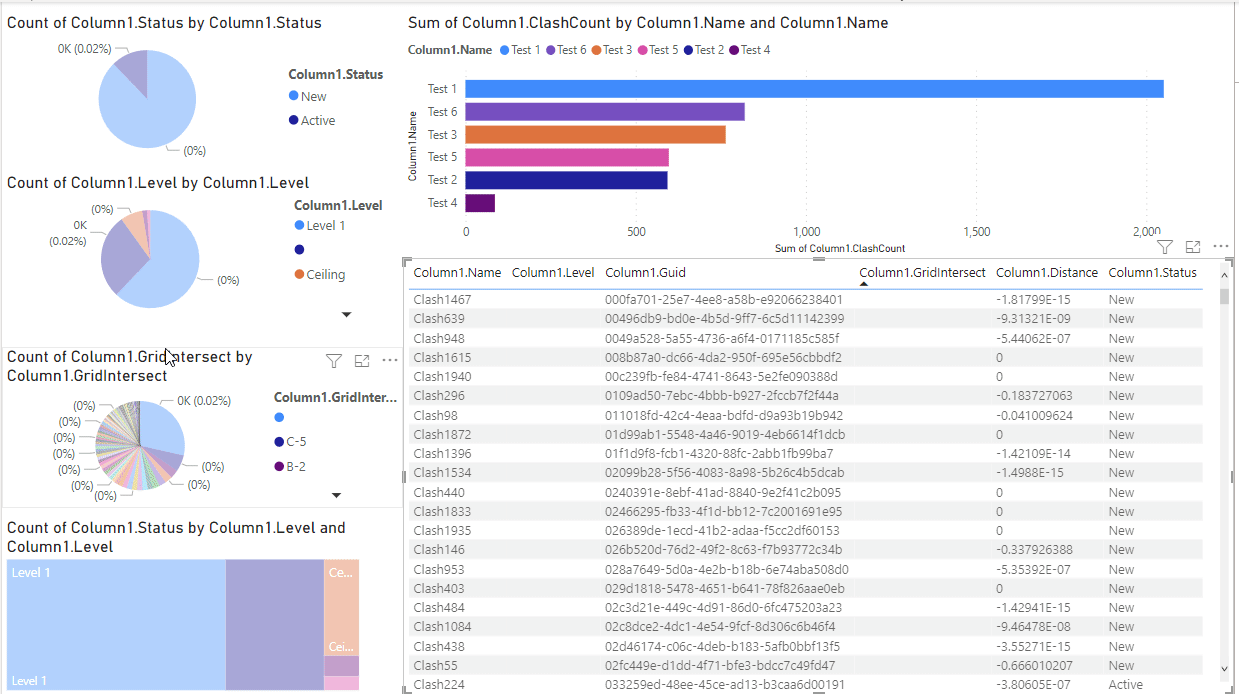Open more options ellipsis above the clash table

[1220, 246]
